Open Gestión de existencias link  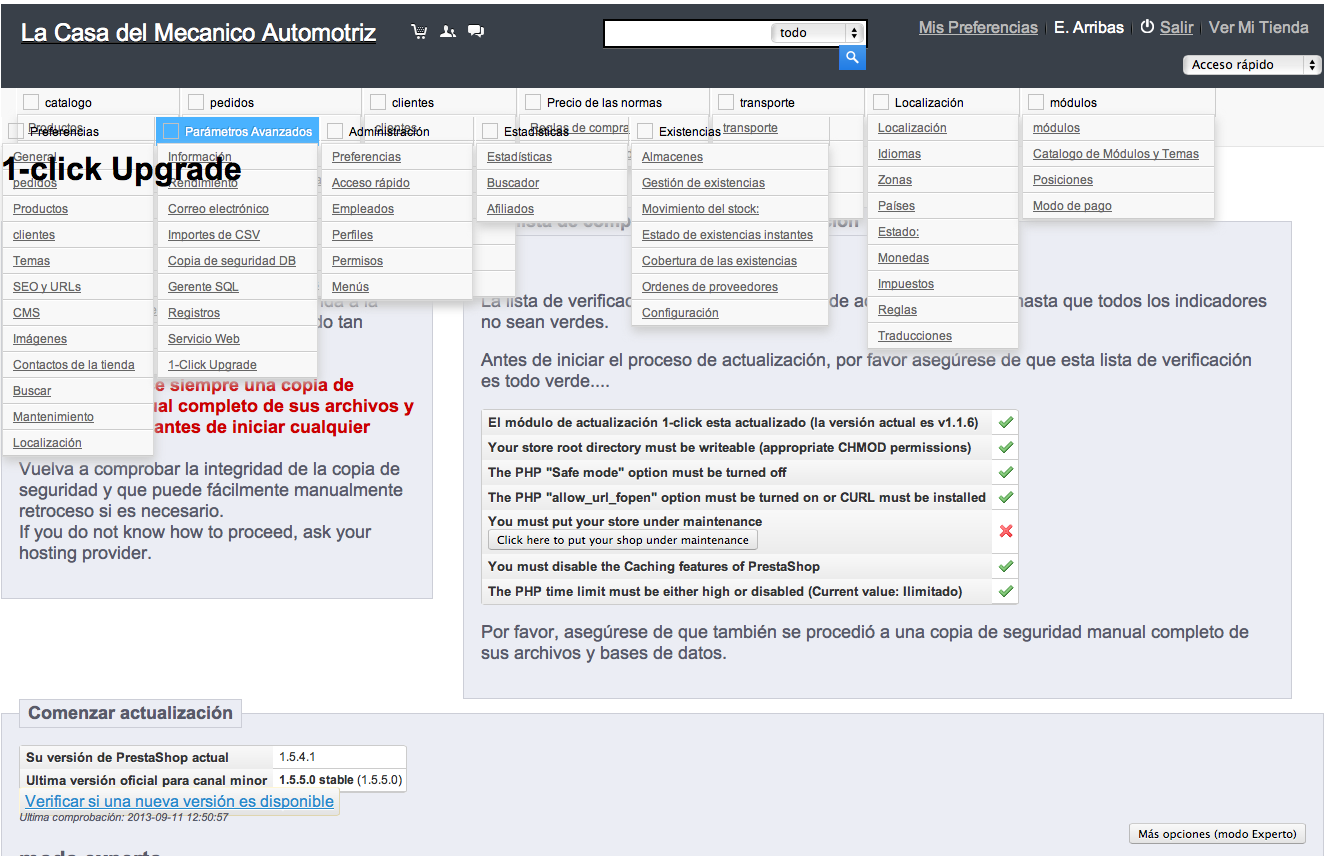[703, 183]
